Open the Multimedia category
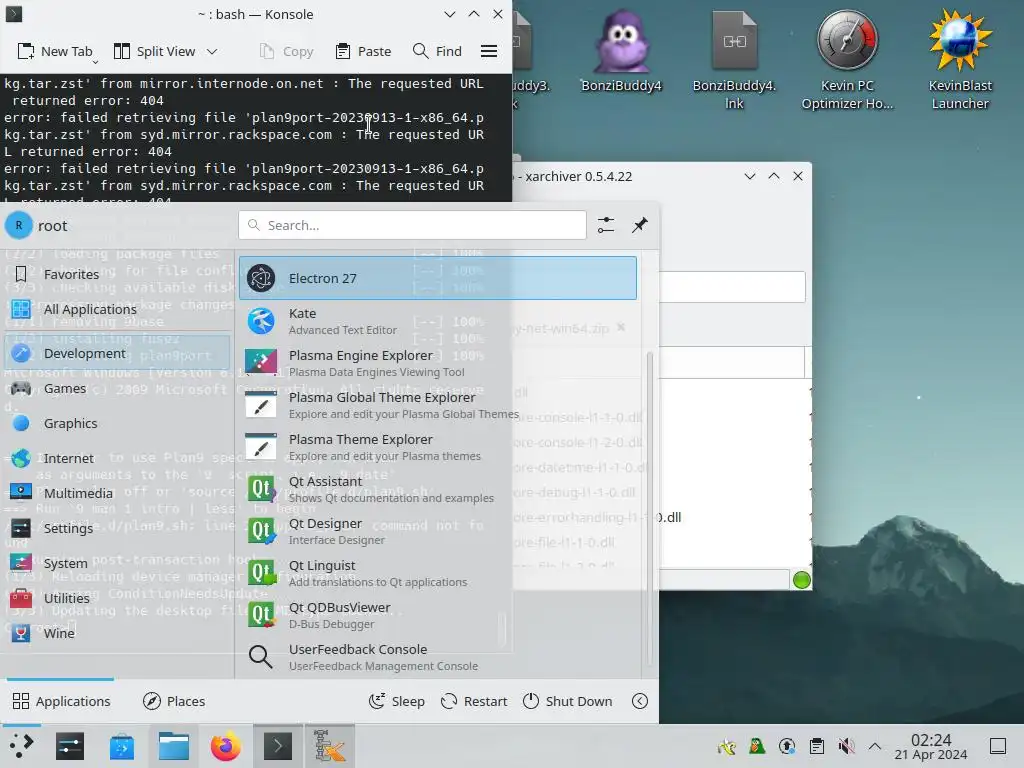 (x=117, y=493)
